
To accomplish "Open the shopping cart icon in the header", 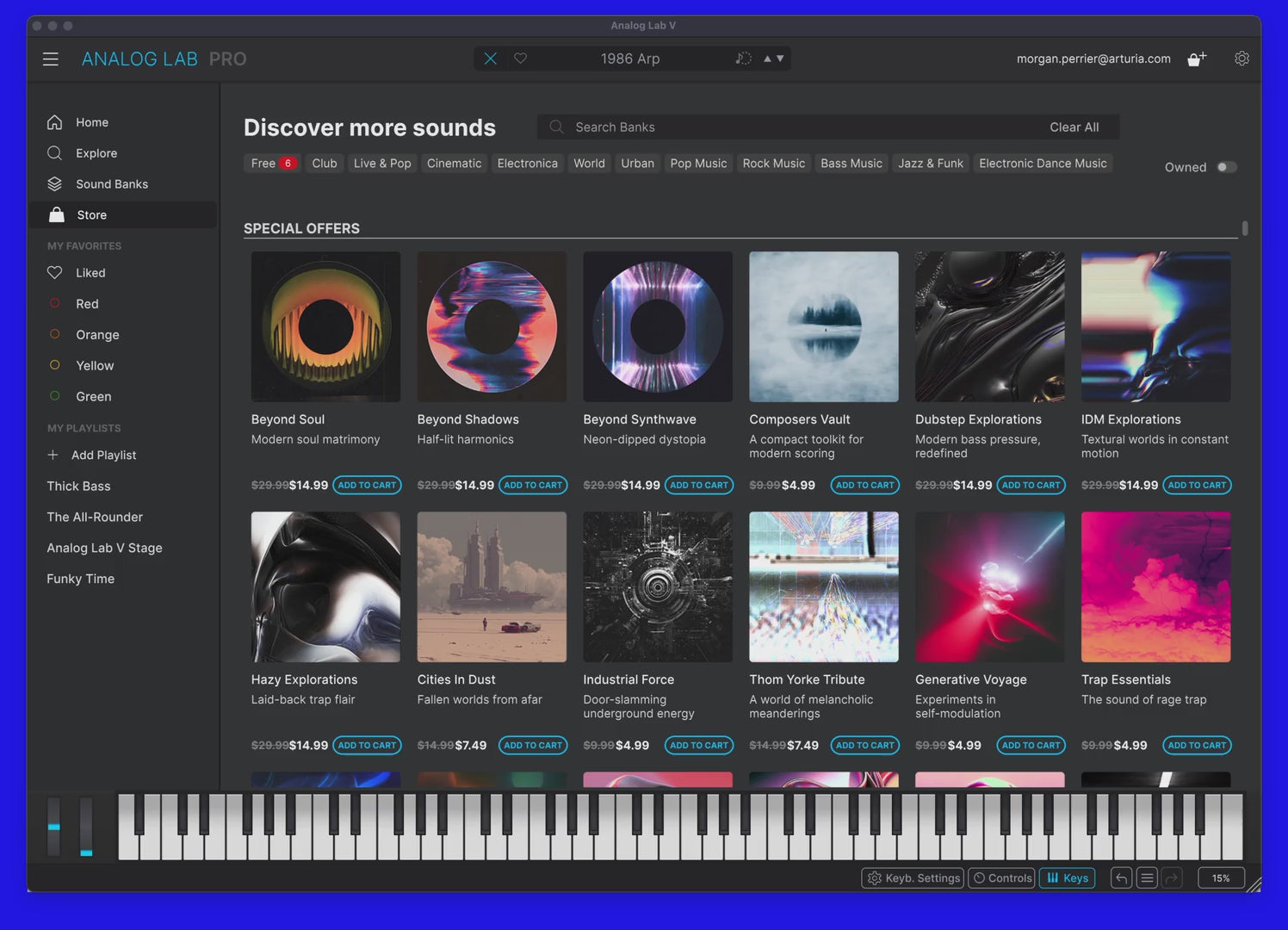I will [1197, 59].
